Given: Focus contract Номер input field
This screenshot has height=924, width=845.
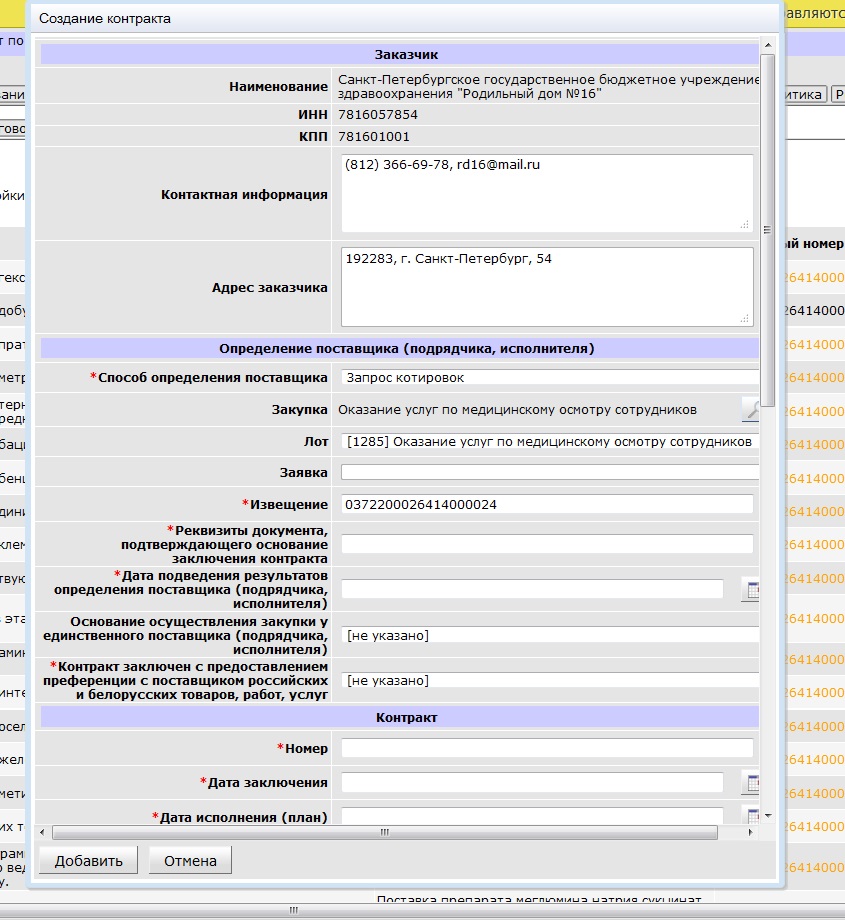Looking at the screenshot, I should tap(547, 748).
